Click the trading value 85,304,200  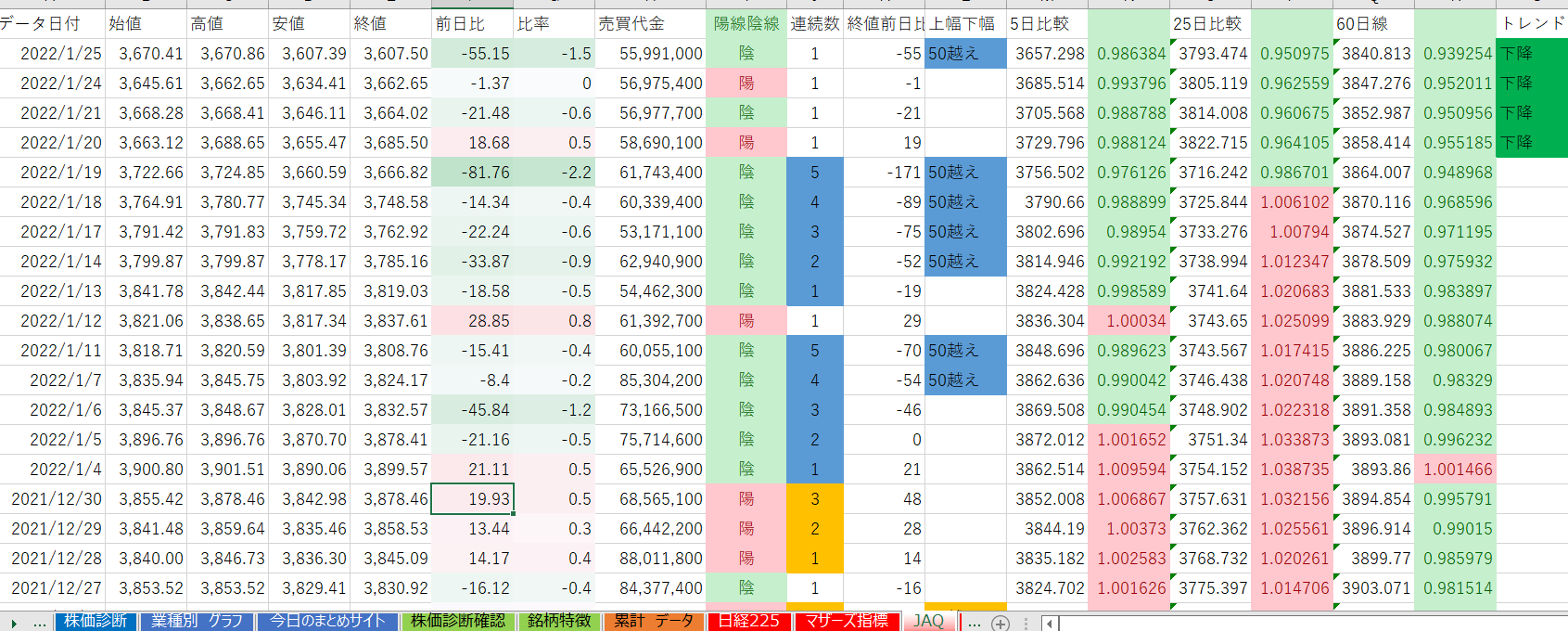650,380
